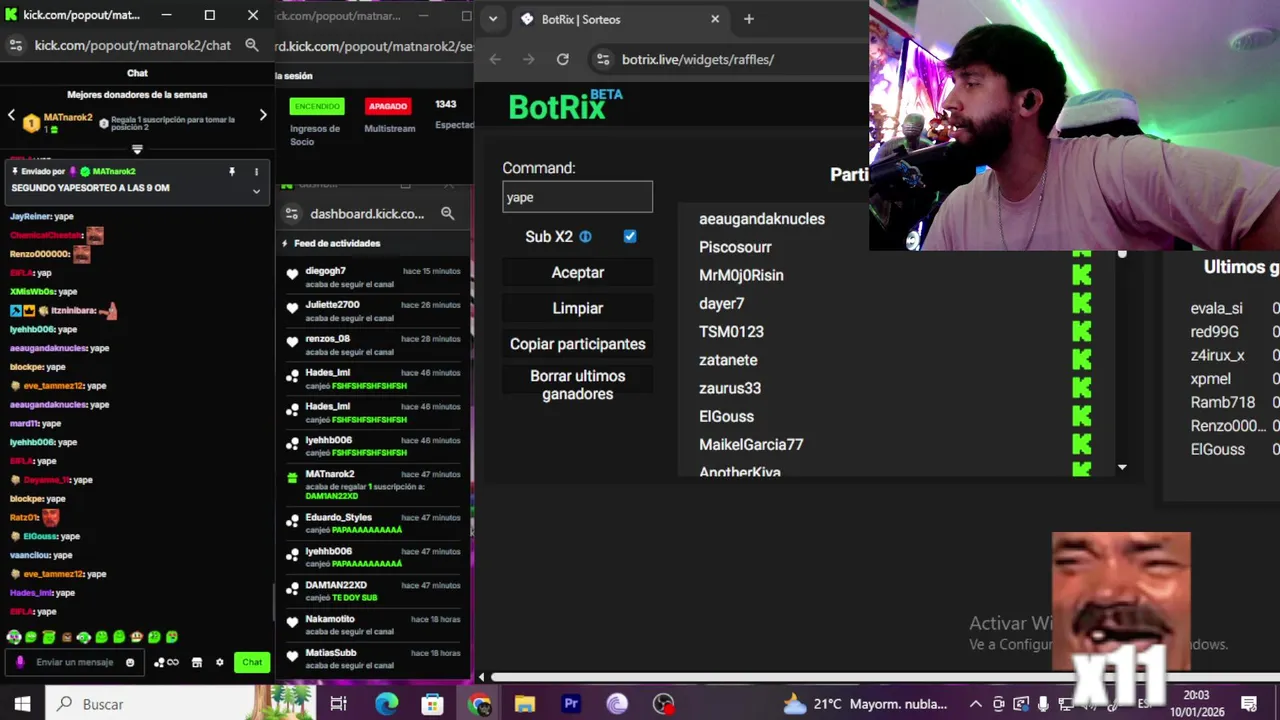Click the Feed de actividades header
1280x720 pixels.
[x=337, y=243]
